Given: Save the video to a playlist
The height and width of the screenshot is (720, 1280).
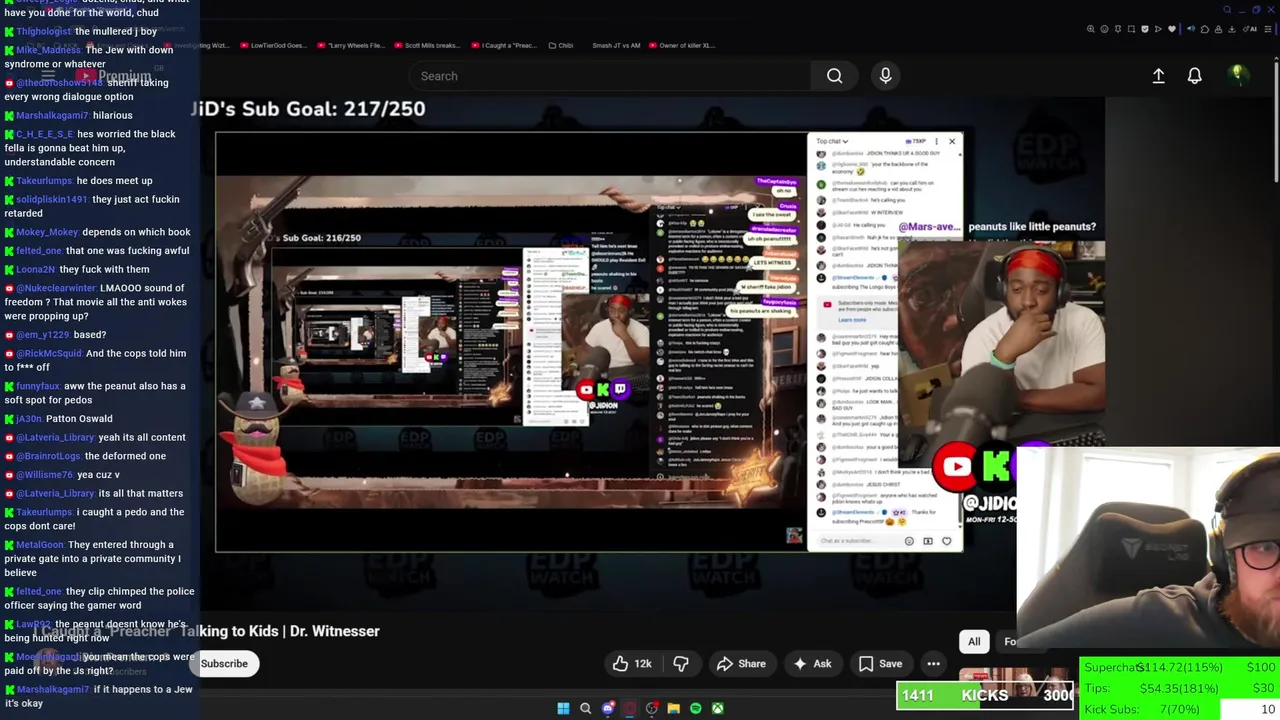Looking at the screenshot, I should click(x=880, y=664).
